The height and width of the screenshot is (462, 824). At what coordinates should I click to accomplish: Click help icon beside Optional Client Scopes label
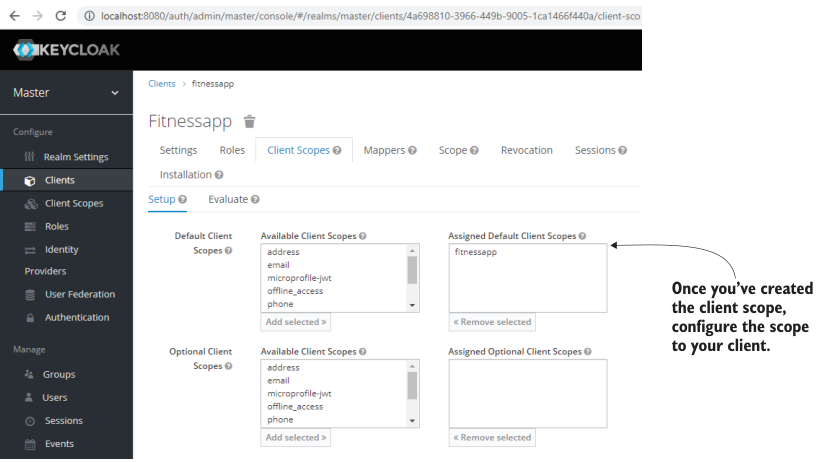click(228, 366)
